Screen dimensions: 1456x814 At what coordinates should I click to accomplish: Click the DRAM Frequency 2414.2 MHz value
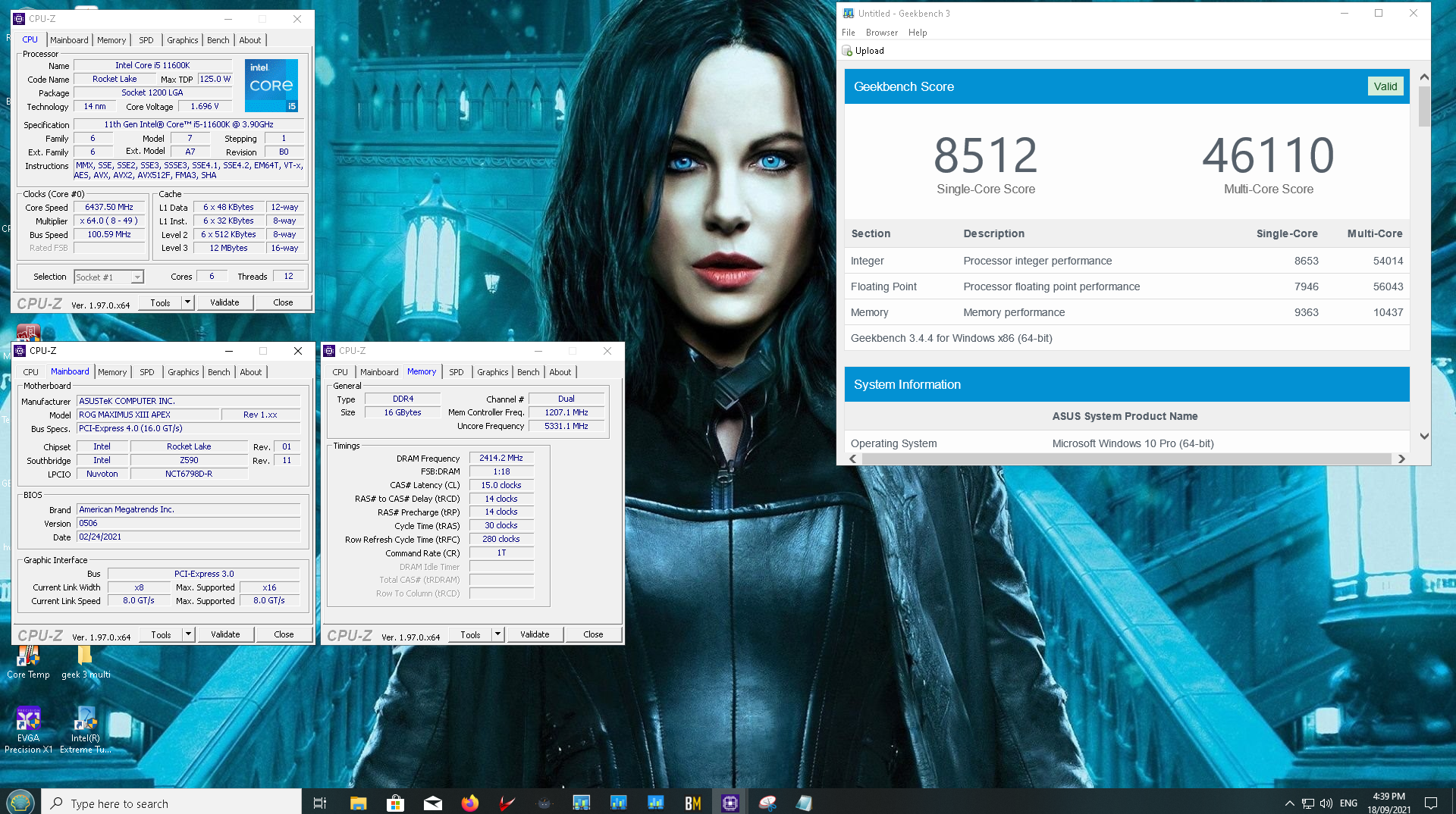[501, 458]
